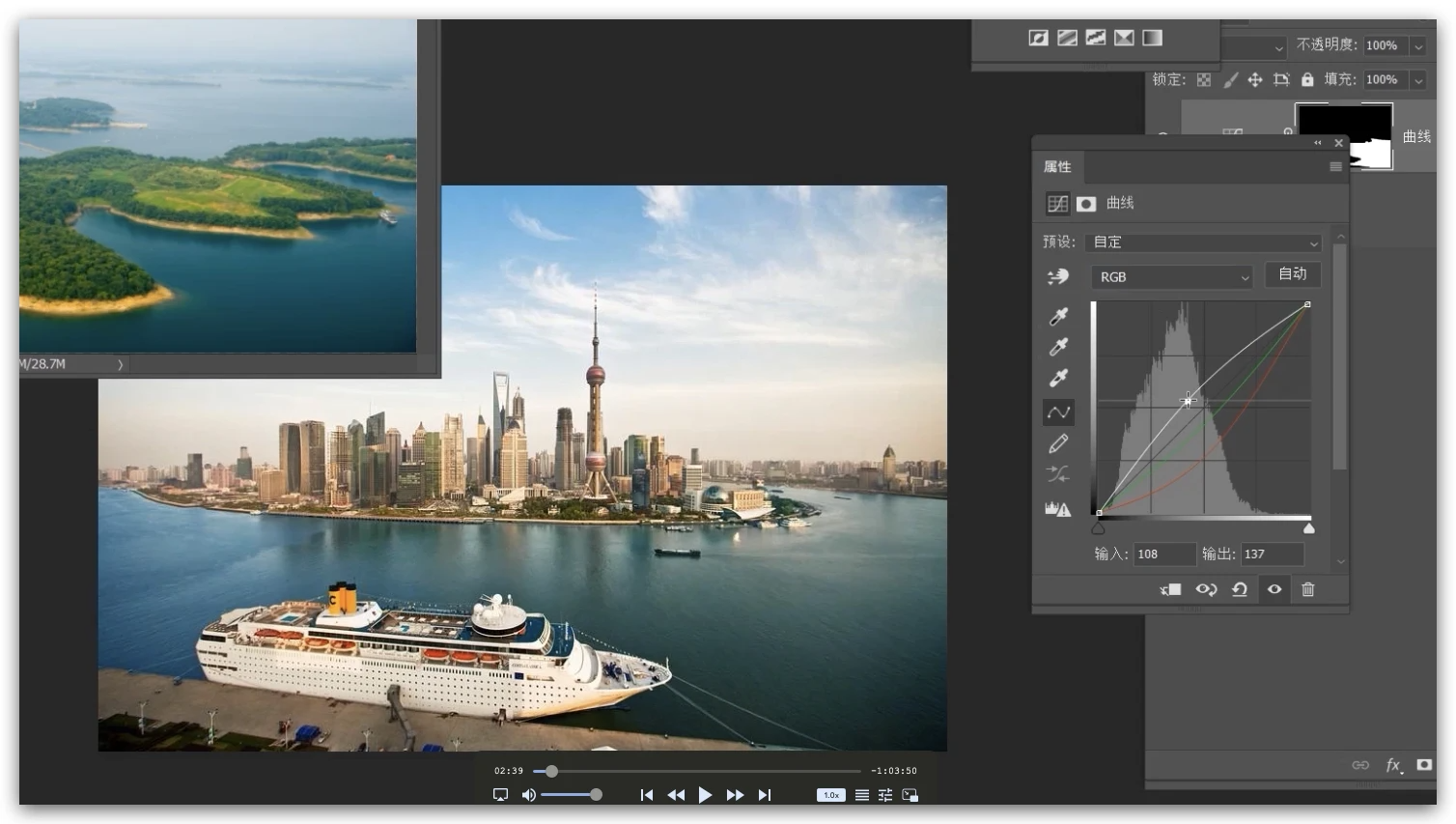This screenshot has height=824, width=1456.
Task: Delete the Curves adjustment with trash icon
Action: click(1307, 589)
